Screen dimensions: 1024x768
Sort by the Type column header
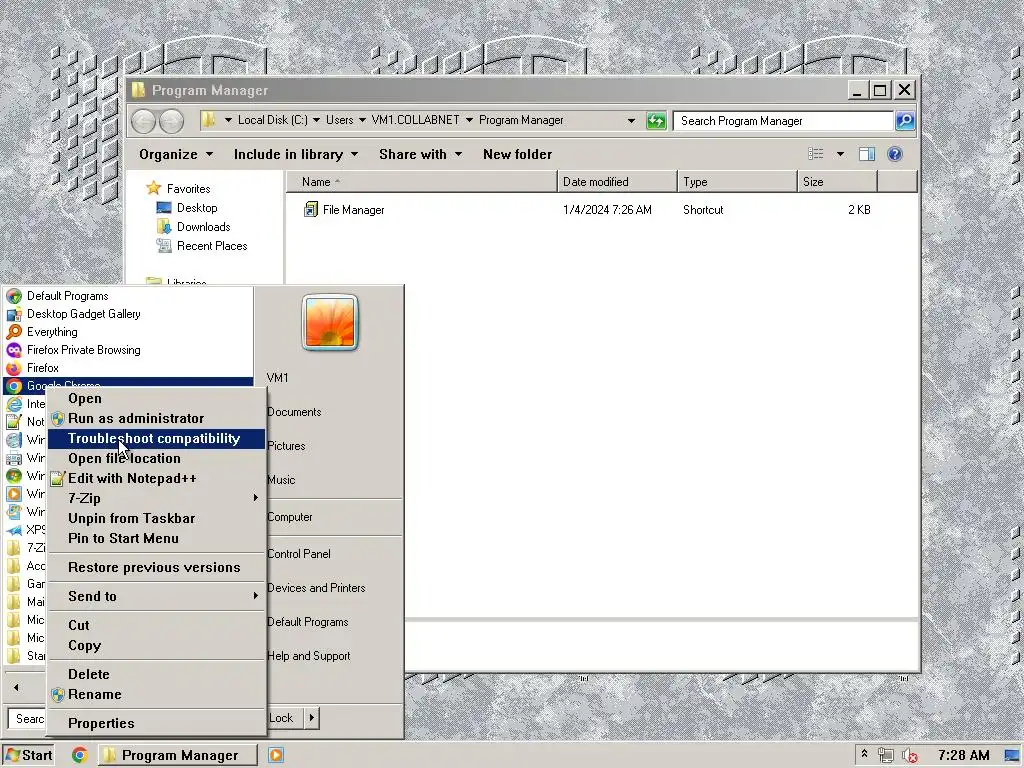[x=737, y=182]
